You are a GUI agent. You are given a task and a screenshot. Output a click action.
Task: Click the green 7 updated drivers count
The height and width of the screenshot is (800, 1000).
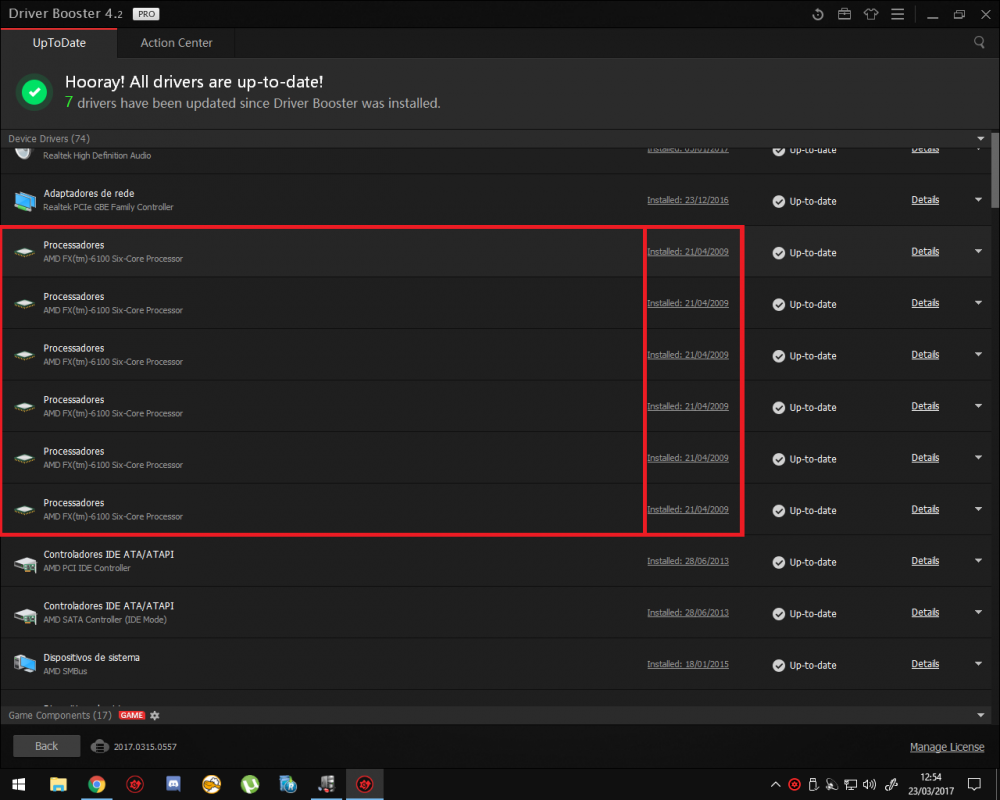(x=69, y=102)
